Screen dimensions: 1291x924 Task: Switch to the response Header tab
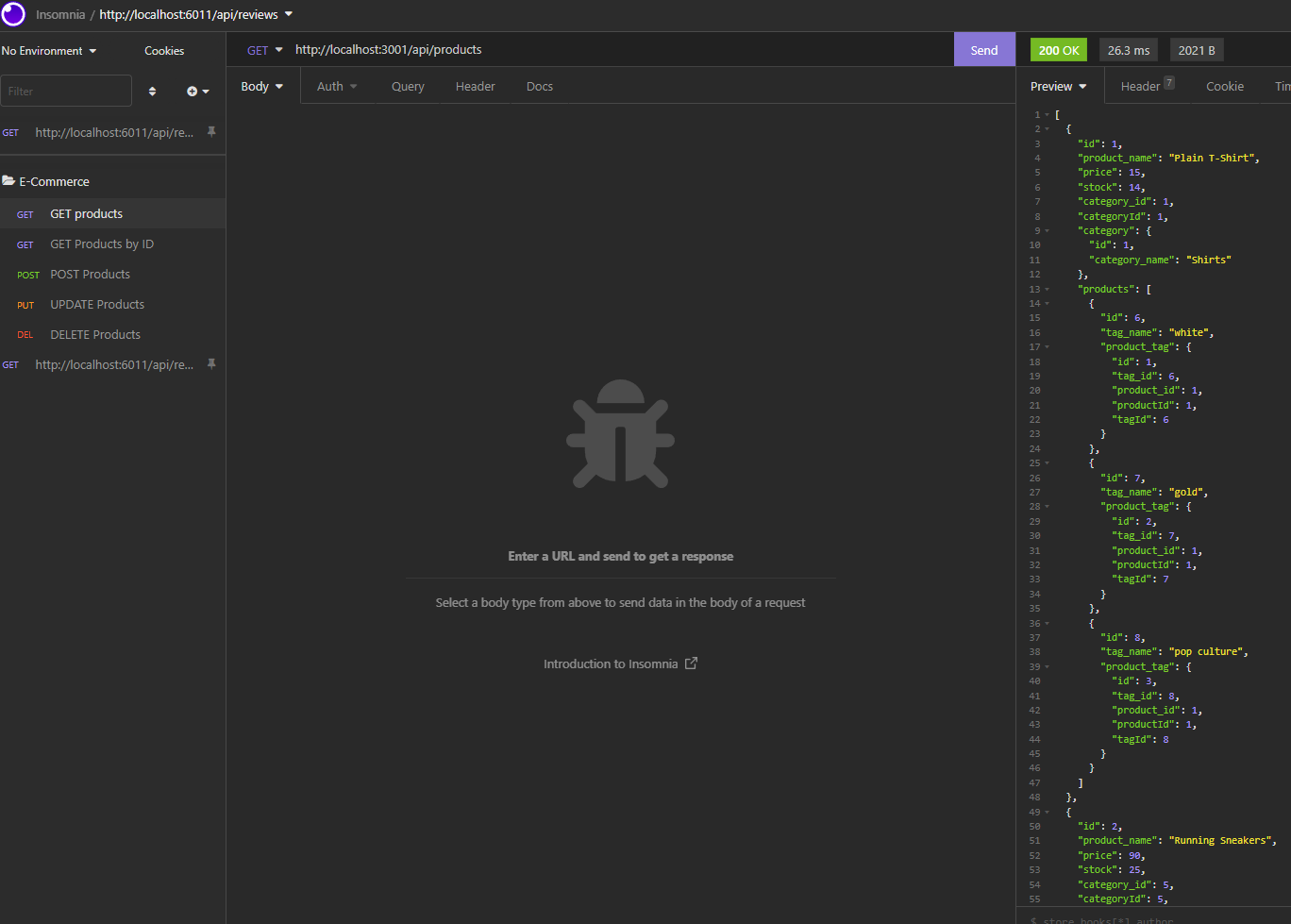pyautogui.click(x=1147, y=85)
